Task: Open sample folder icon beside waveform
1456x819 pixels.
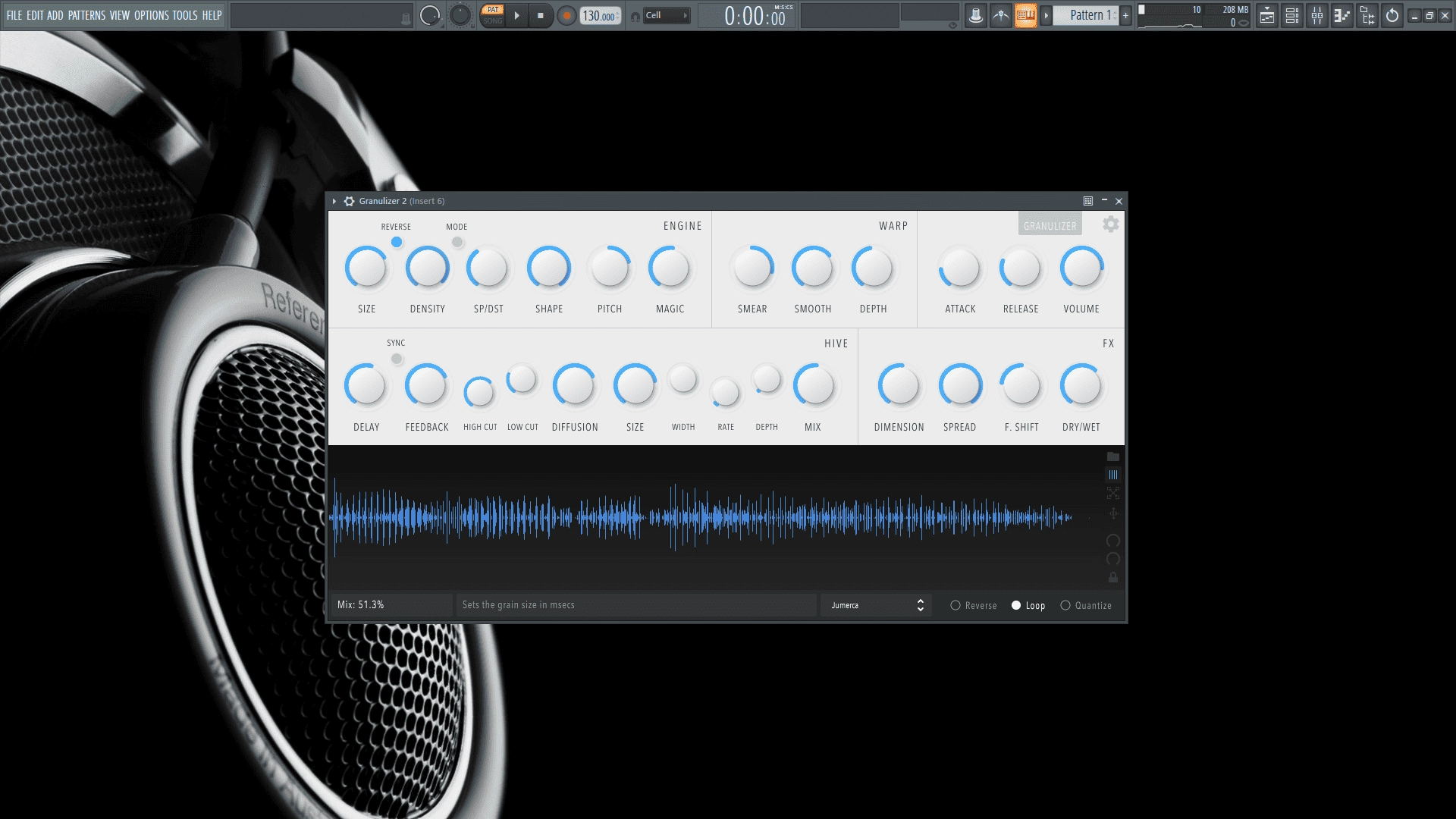Action: [1113, 457]
